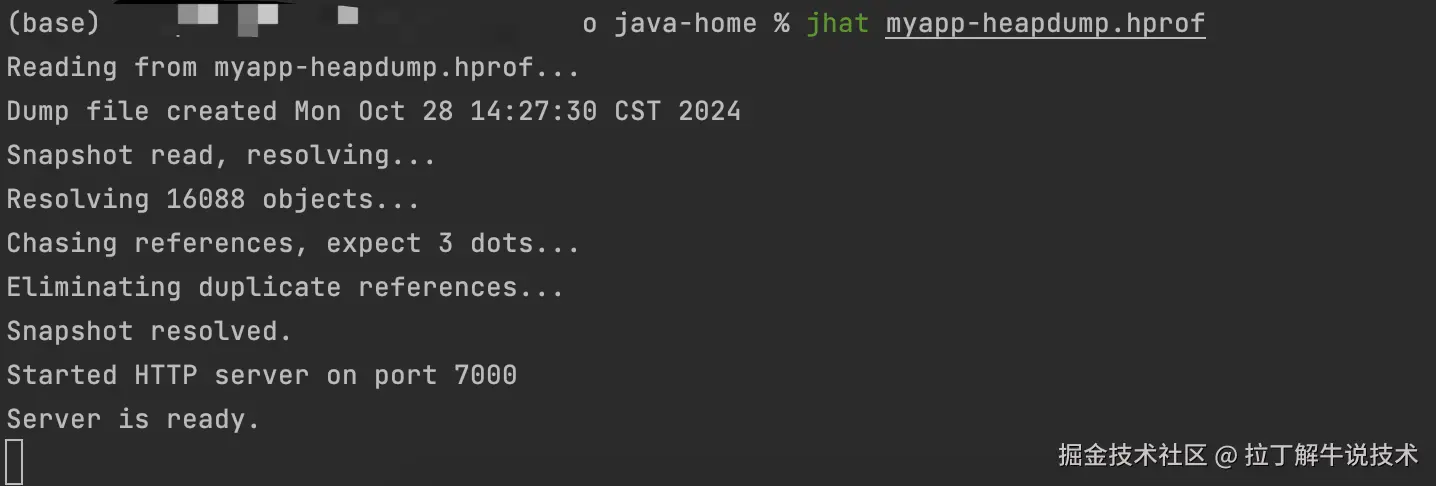The image size is (1436, 486).
Task: Click the port number 7000
Action: coord(485,375)
